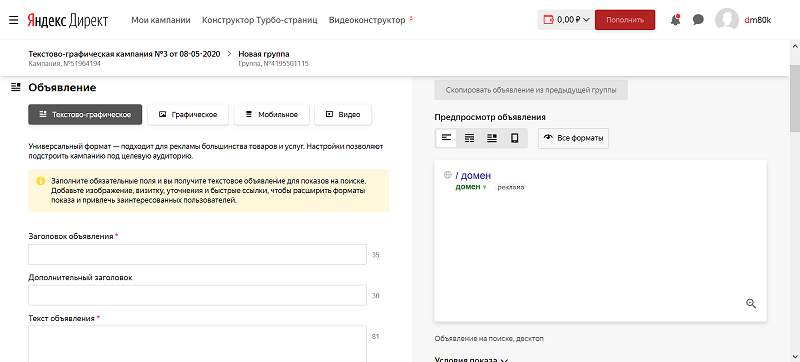Click the '/ домен' preview headline

click(x=473, y=175)
